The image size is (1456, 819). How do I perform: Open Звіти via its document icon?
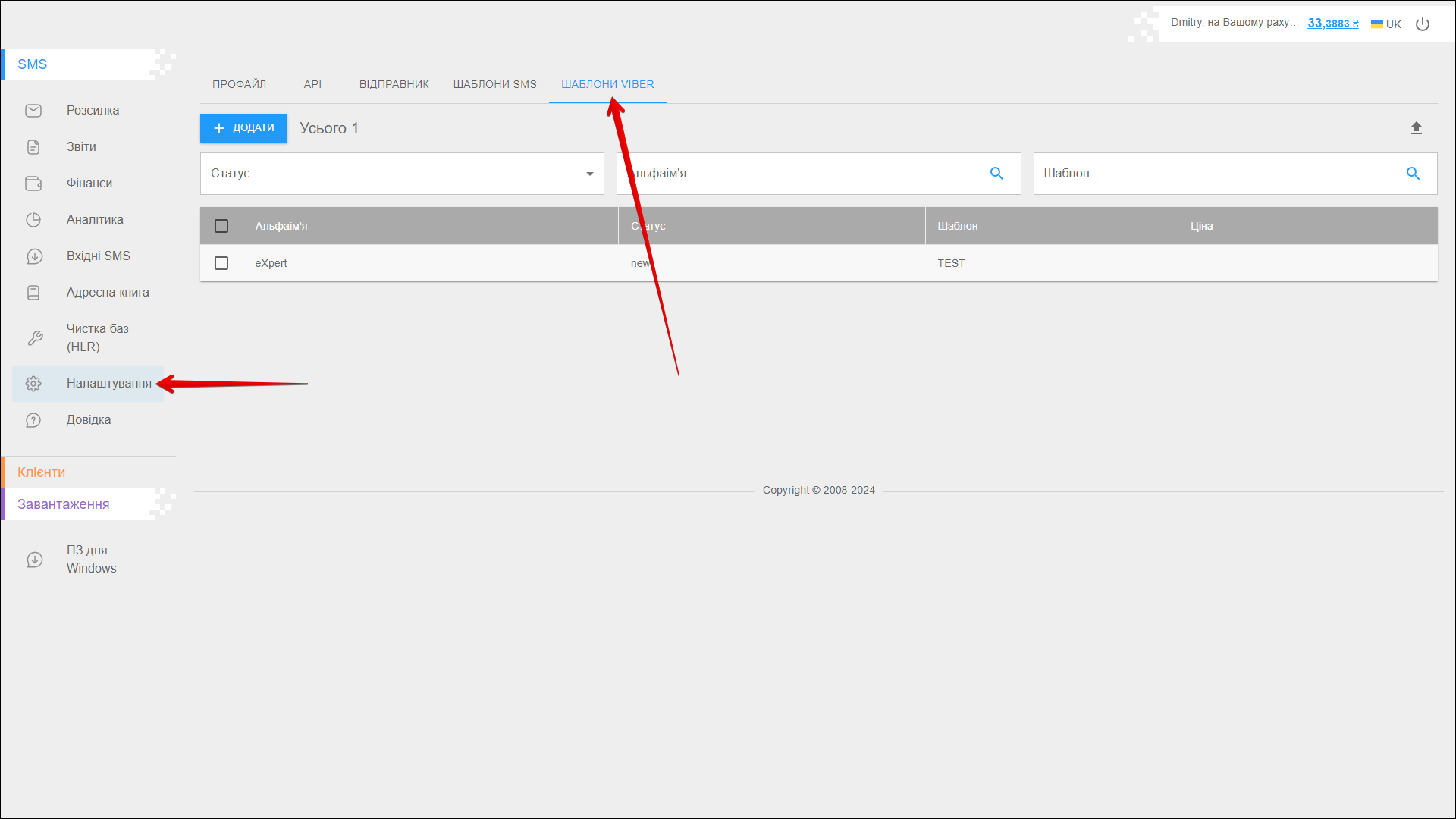(x=33, y=147)
